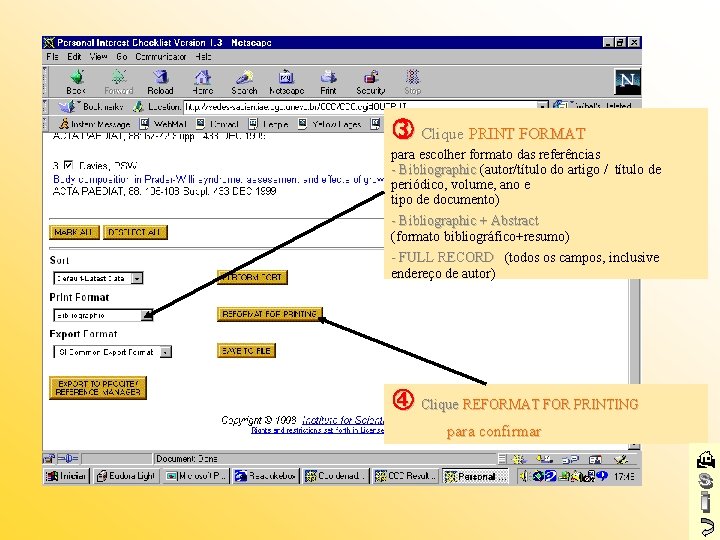
Task: Click the PERFORM SORT button
Action: tap(252, 277)
